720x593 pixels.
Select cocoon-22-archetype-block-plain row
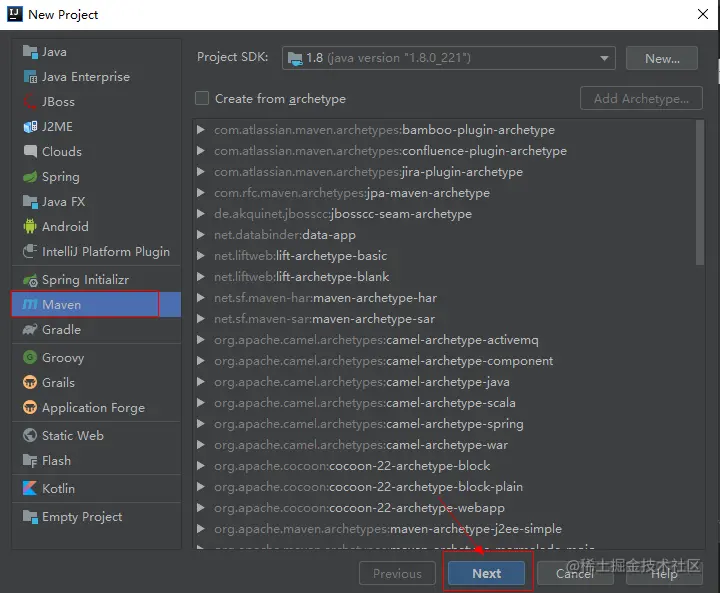[444, 486]
